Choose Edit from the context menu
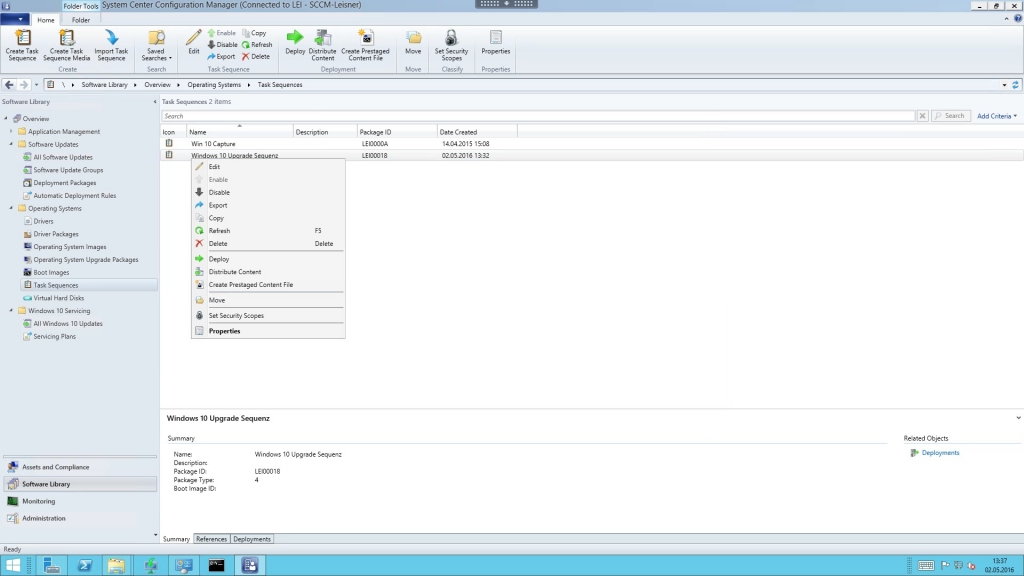 (x=268, y=167)
